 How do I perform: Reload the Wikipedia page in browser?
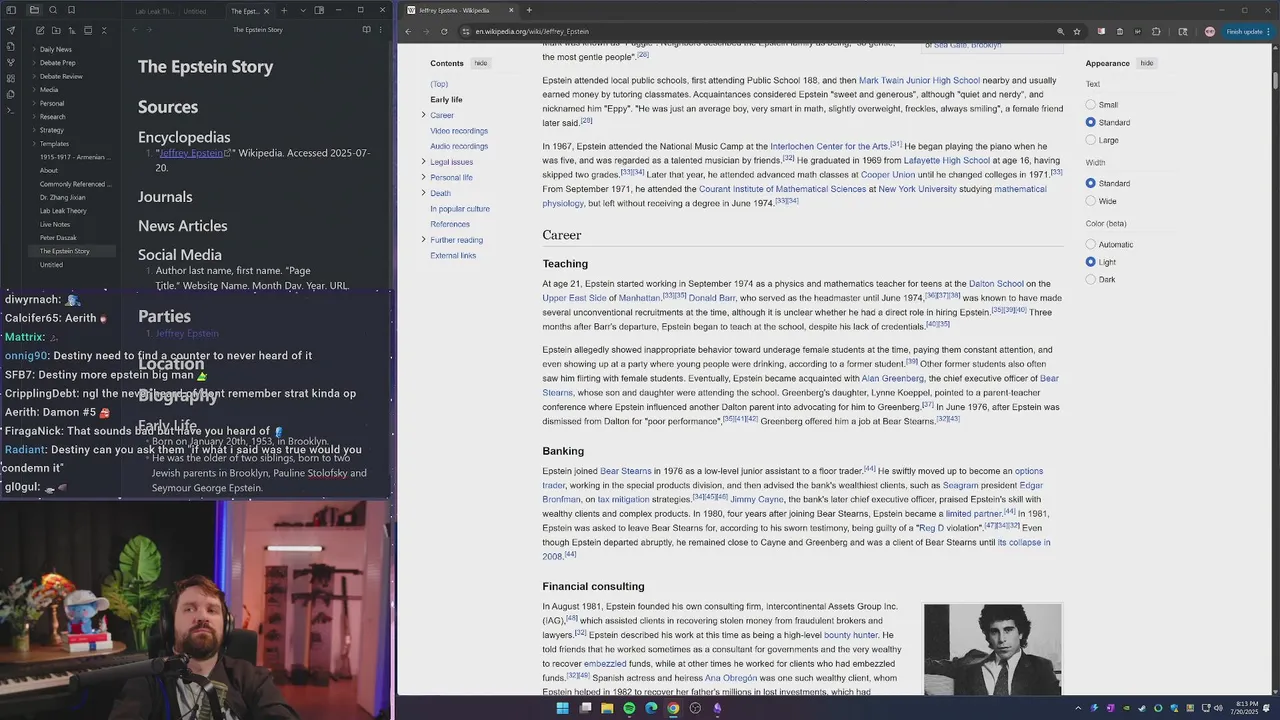click(x=444, y=31)
